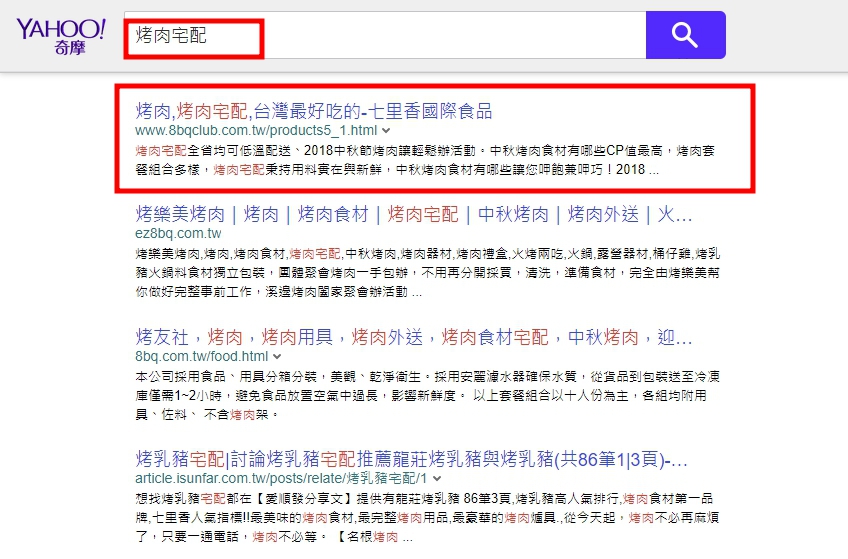Click the ez8bq.com.tw URL

[178, 234]
